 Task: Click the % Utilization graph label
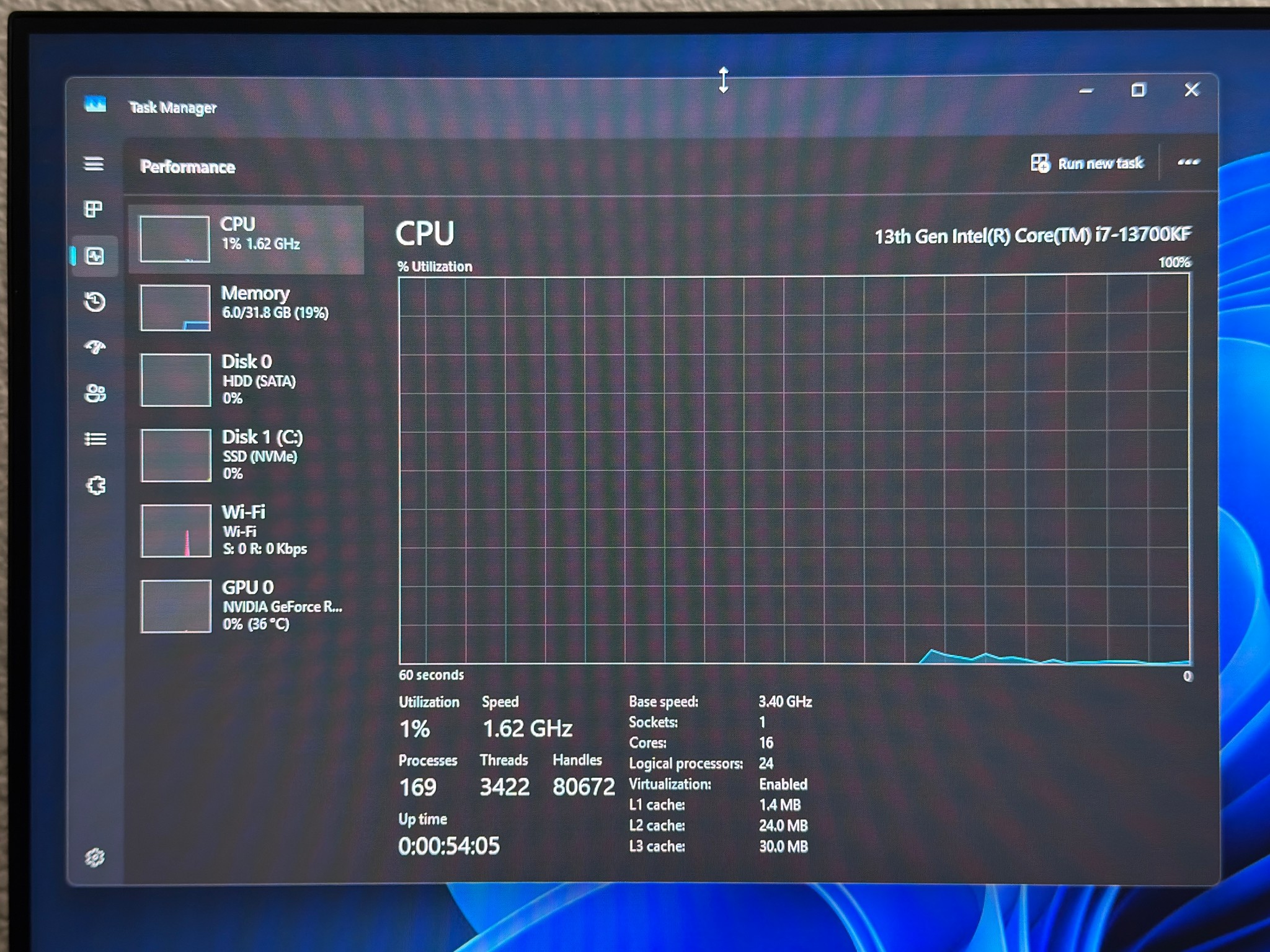435,267
